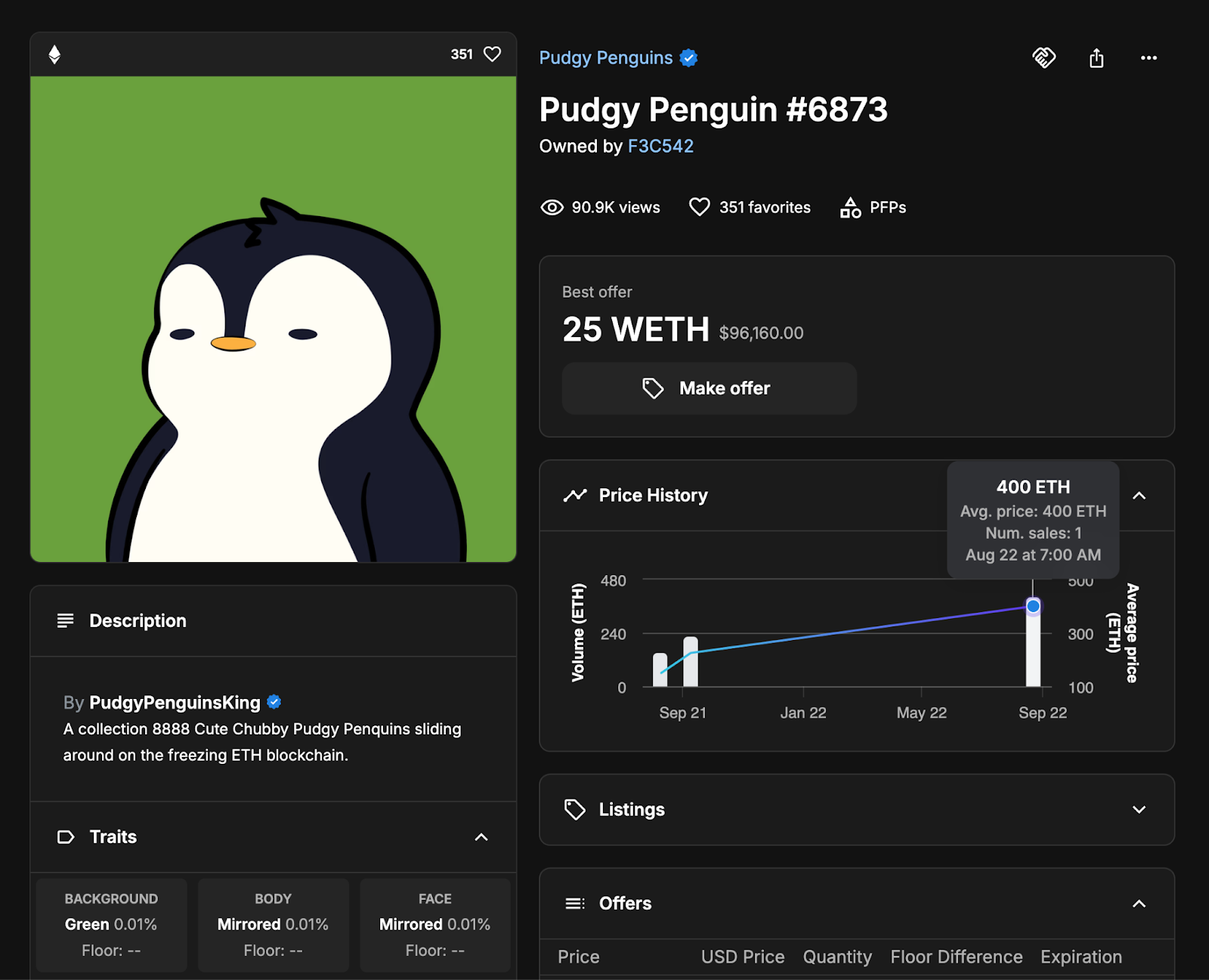Select the Face Mirrored trait card
This screenshot has height=980, width=1209.
pos(435,925)
